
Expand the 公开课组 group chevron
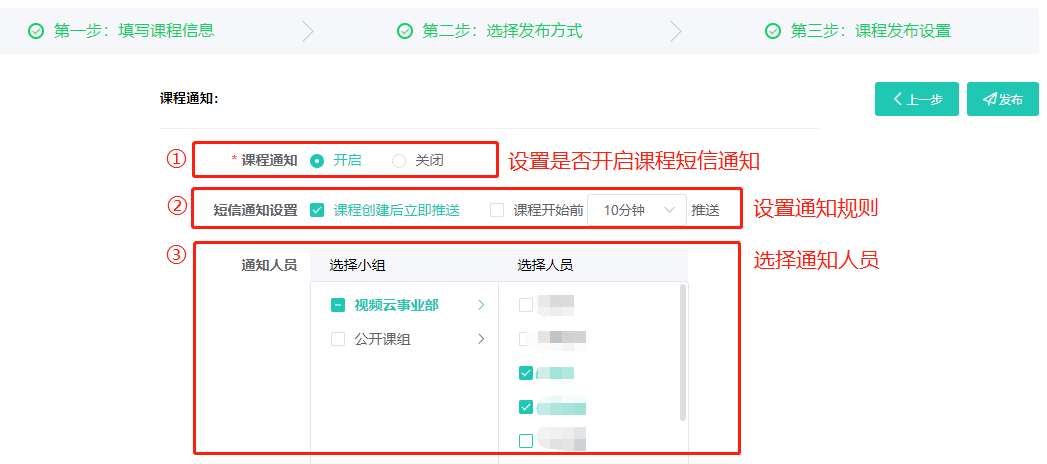click(x=481, y=339)
